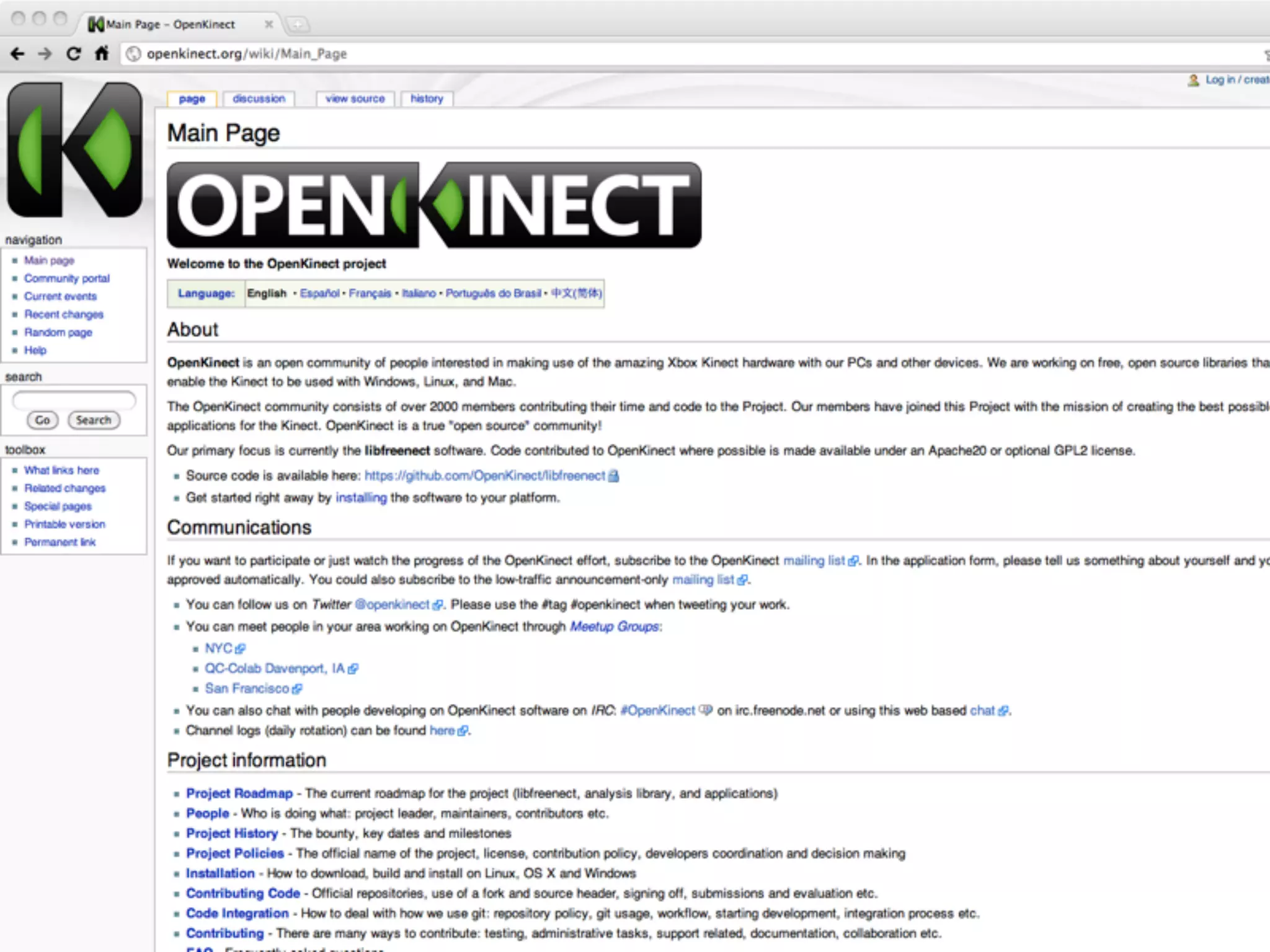Open the Project Roadmap link
1270x952 pixels.
(x=239, y=793)
